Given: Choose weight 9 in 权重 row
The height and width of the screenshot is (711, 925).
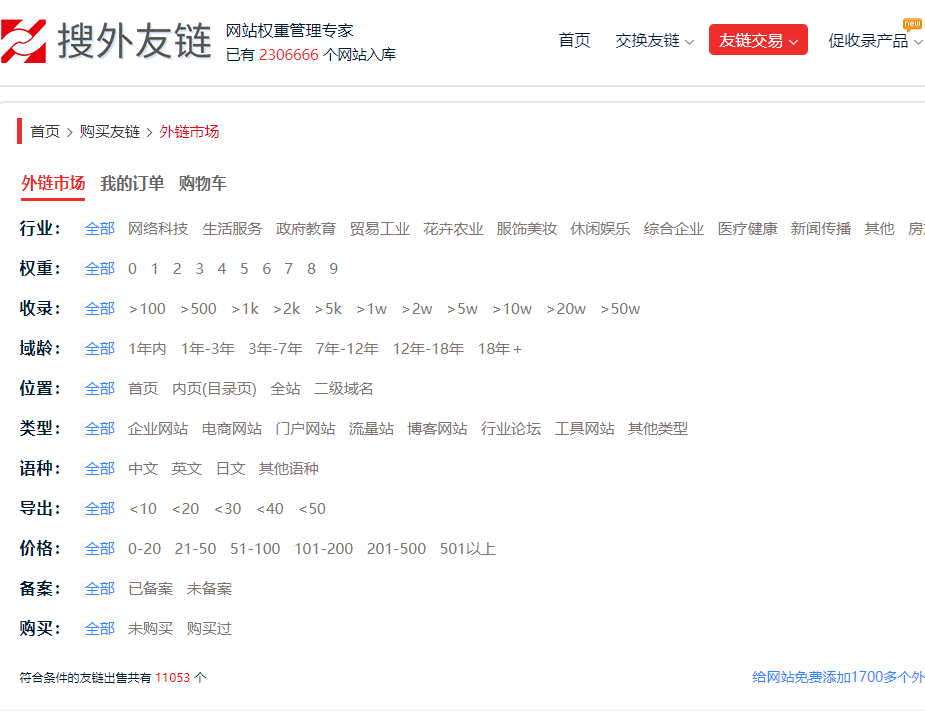Looking at the screenshot, I should (333, 268).
